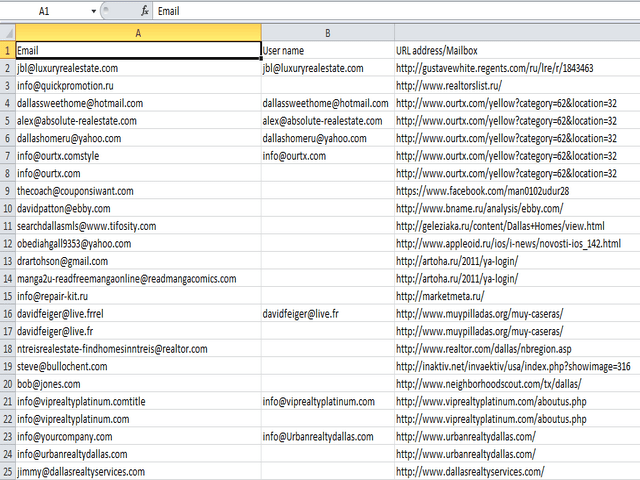Select column B header

point(327,32)
